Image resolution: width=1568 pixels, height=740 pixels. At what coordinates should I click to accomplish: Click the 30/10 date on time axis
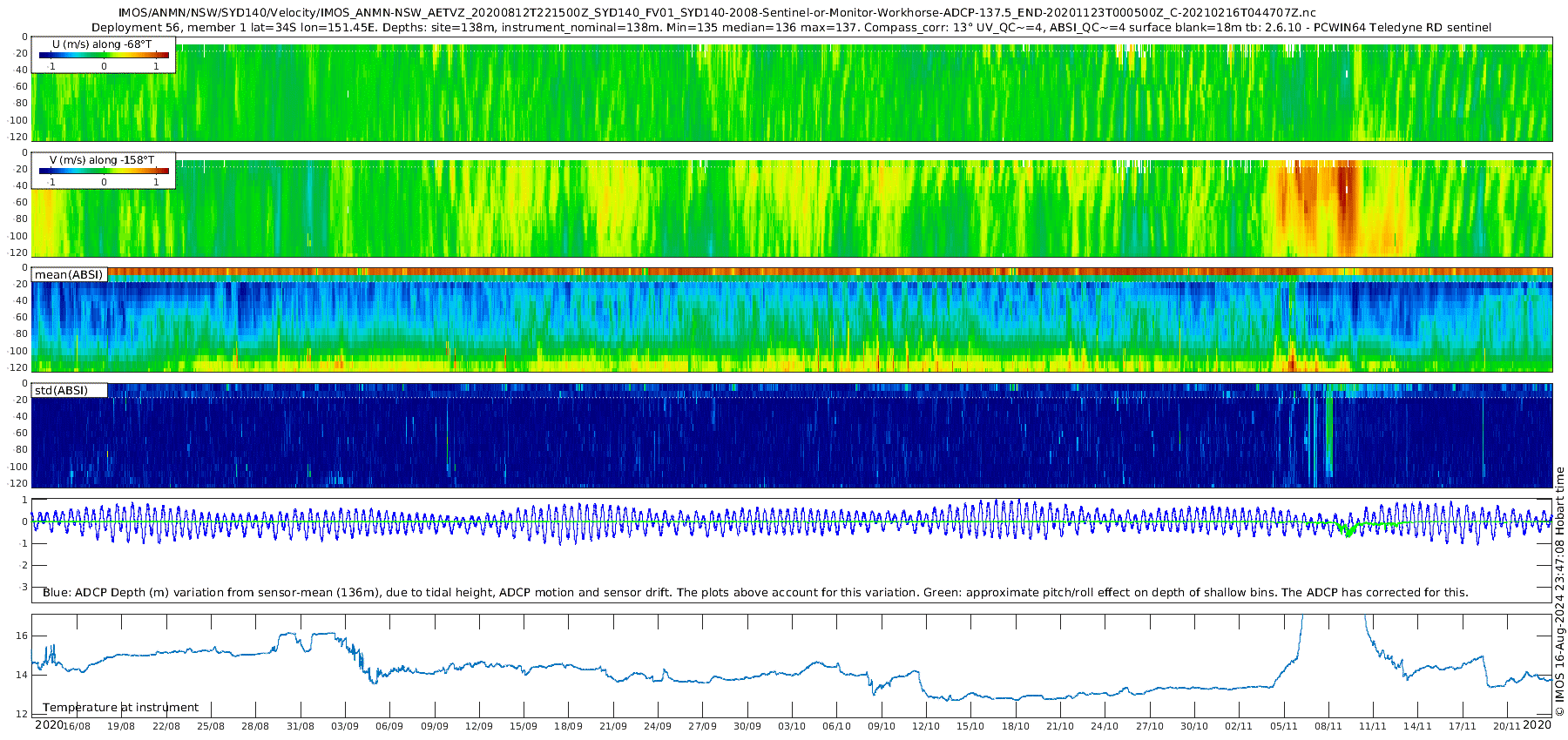coord(1194,726)
